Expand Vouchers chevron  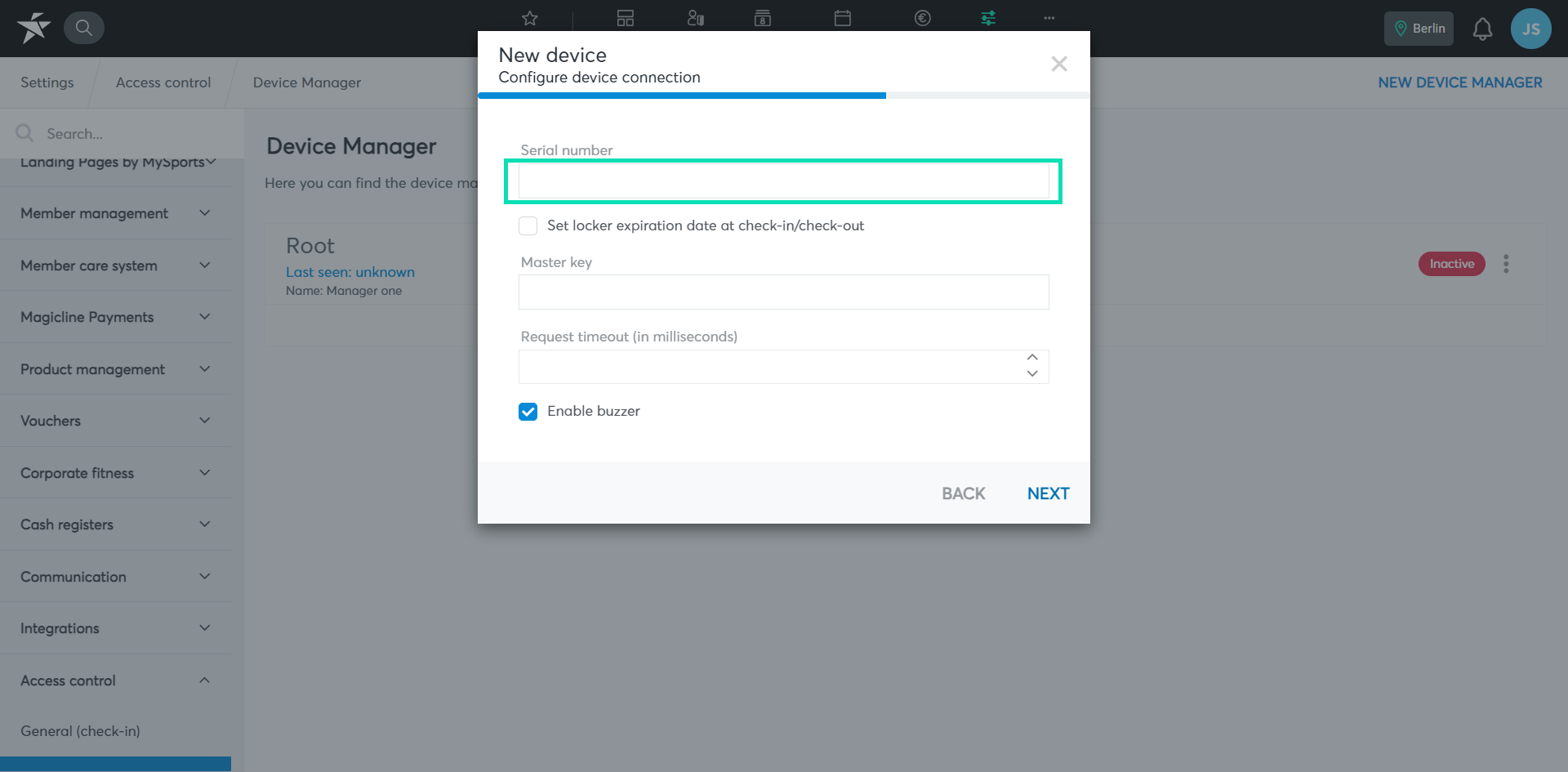pos(205,421)
